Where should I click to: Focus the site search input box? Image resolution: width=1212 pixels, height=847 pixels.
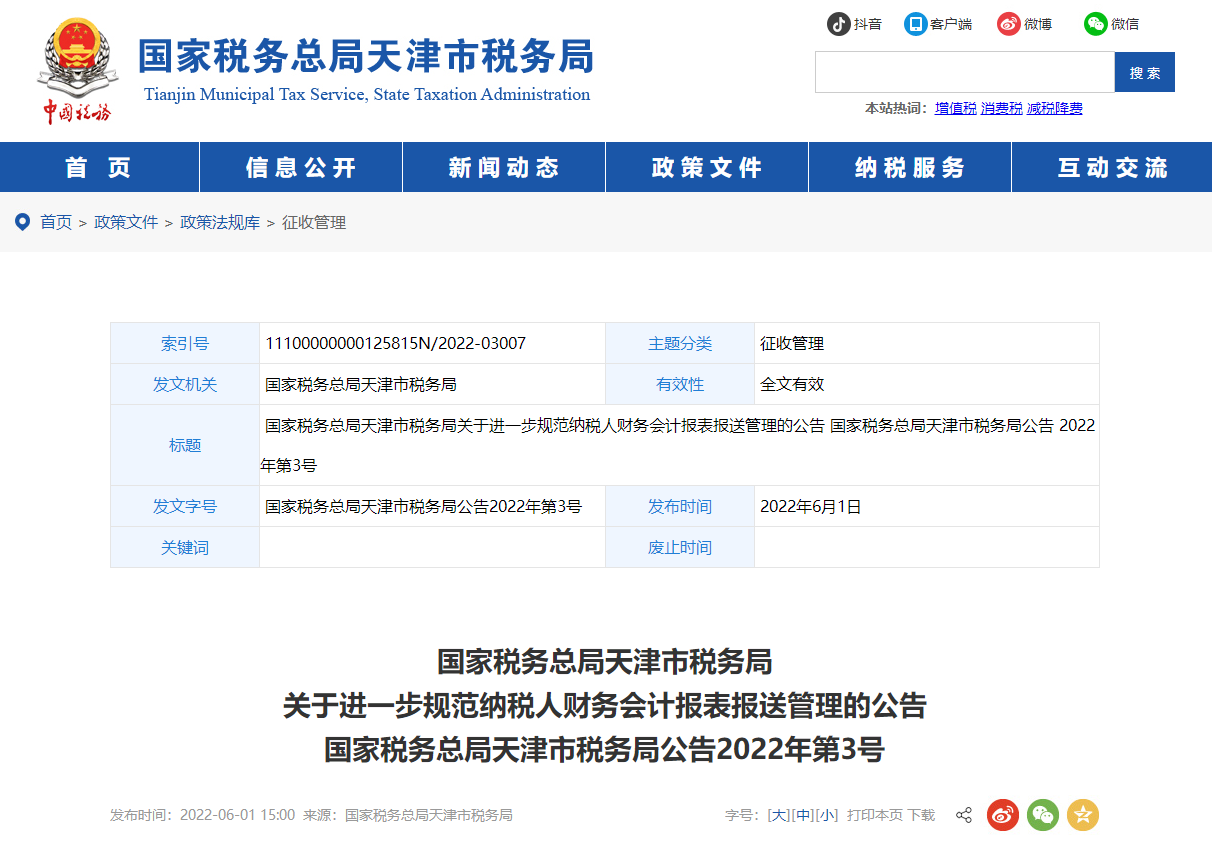964,72
